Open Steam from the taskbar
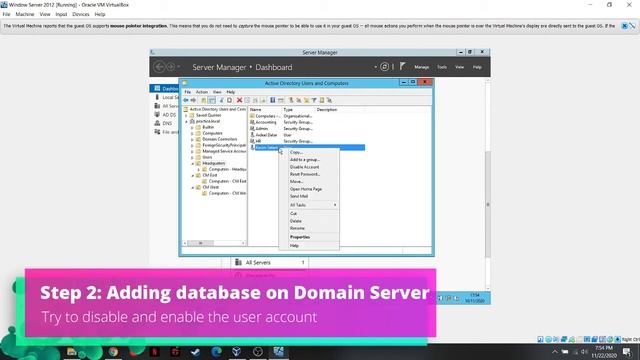640x360 pixels. (x=196, y=351)
